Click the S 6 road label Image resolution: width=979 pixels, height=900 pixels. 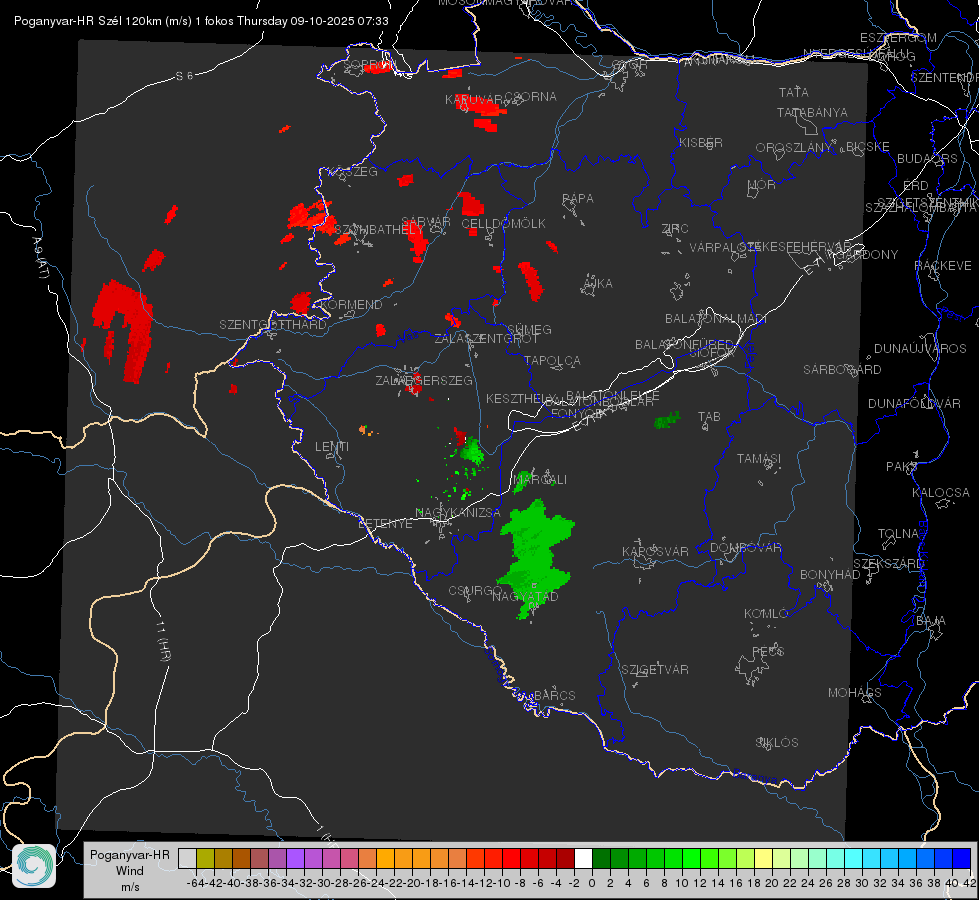pyautogui.click(x=184, y=76)
